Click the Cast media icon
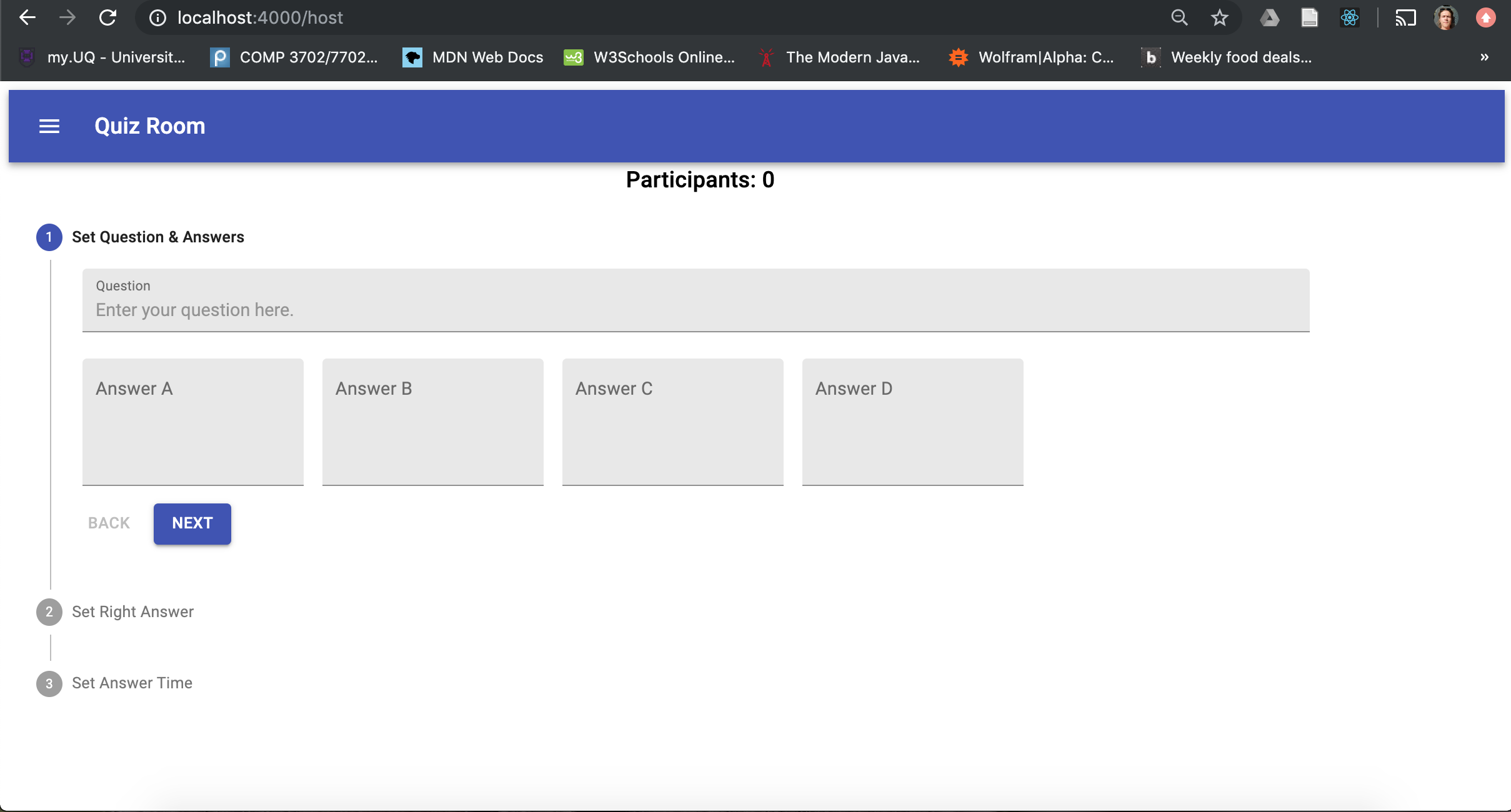Viewport: 1511px width, 812px height. (x=1405, y=17)
